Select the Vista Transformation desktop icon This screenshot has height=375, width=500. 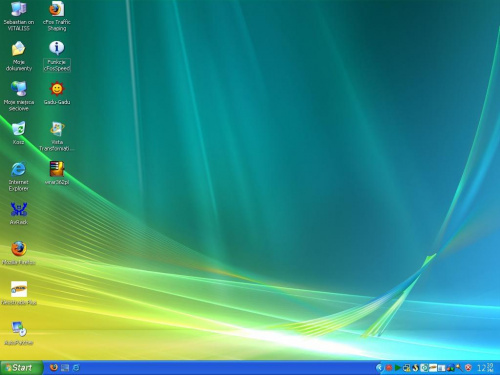point(57,129)
